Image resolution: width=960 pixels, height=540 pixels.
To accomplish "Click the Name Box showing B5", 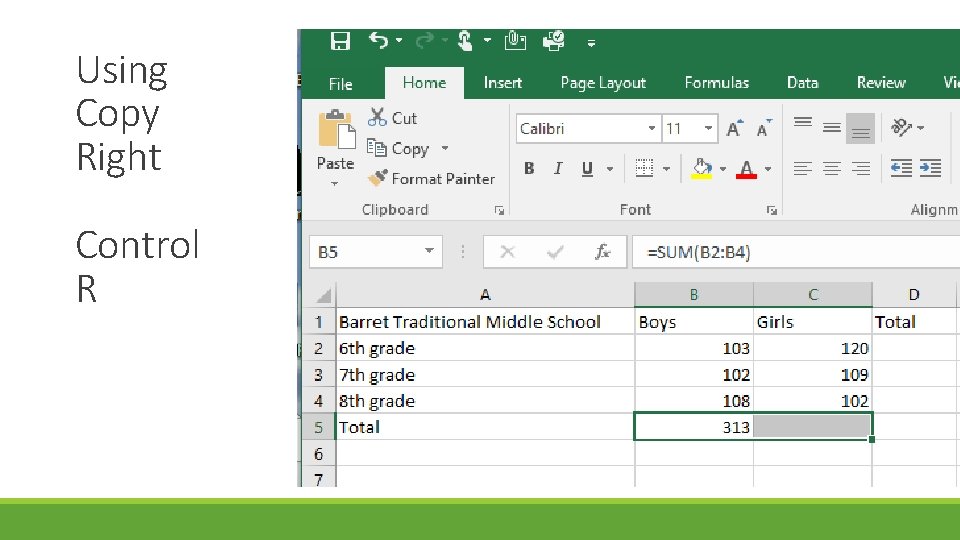I will (x=366, y=252).
